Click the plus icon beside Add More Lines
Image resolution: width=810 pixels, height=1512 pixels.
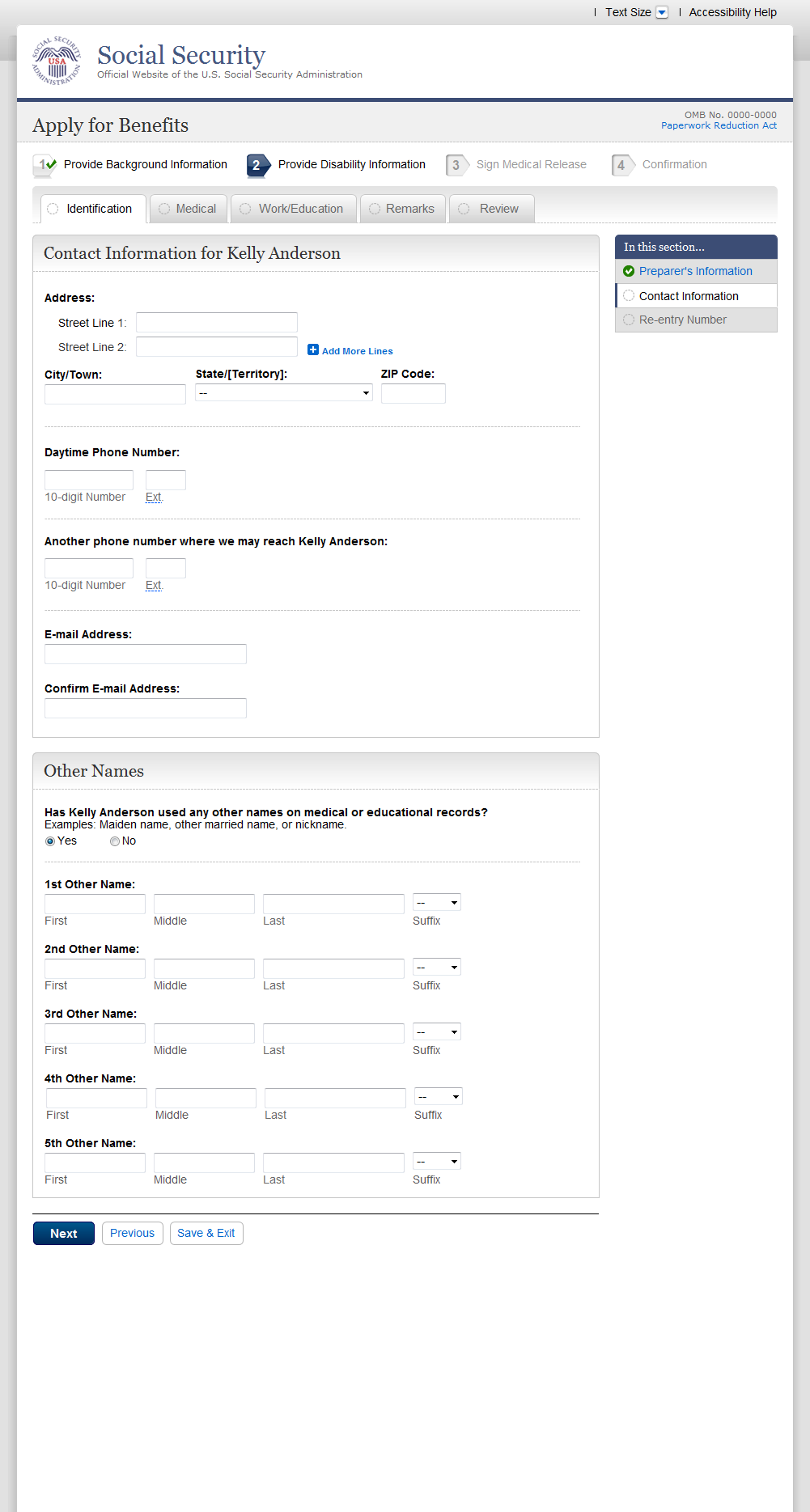point(313,349)
